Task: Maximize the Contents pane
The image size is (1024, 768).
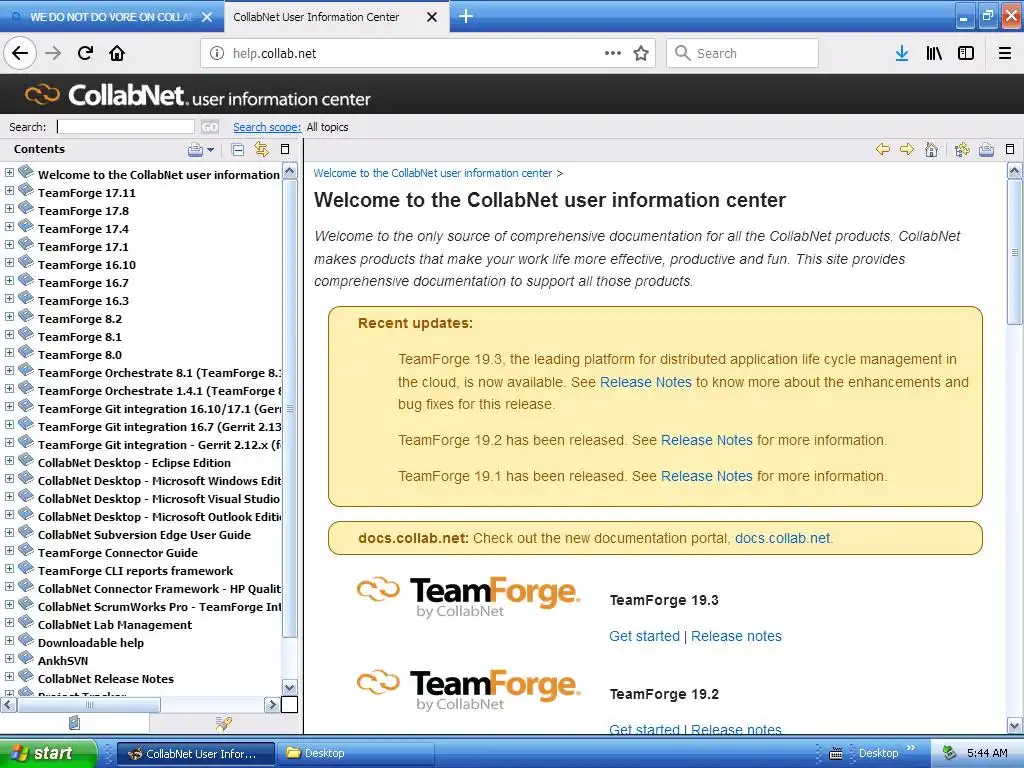Action: 285,149
